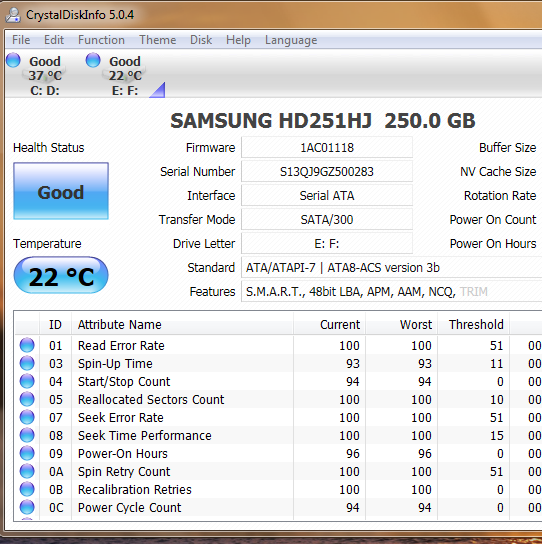Select the Start/Stop Count attribute name
The height and width of the screenshot is (544, 542).
[124, 382]
